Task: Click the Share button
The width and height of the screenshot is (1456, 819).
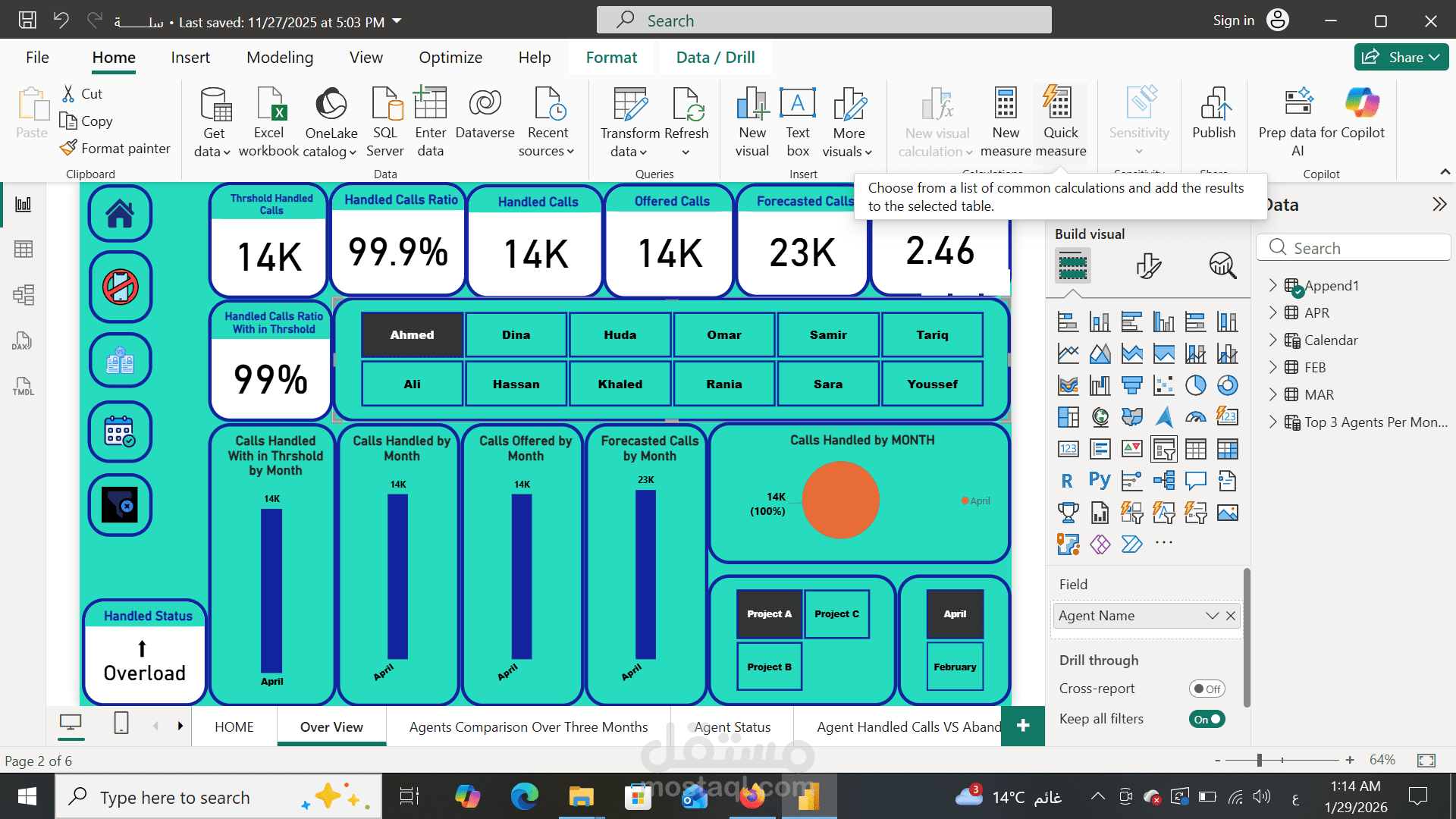Action: tap(1401, 57)
